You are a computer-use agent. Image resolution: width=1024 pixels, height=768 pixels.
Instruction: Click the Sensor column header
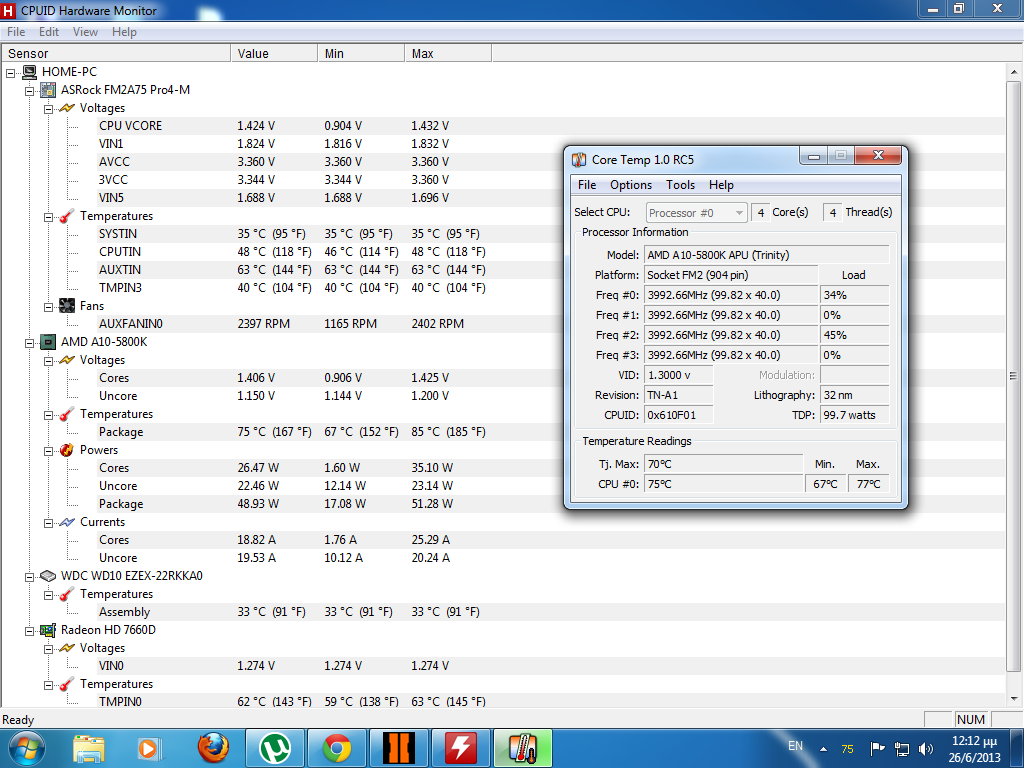[116, 54]
